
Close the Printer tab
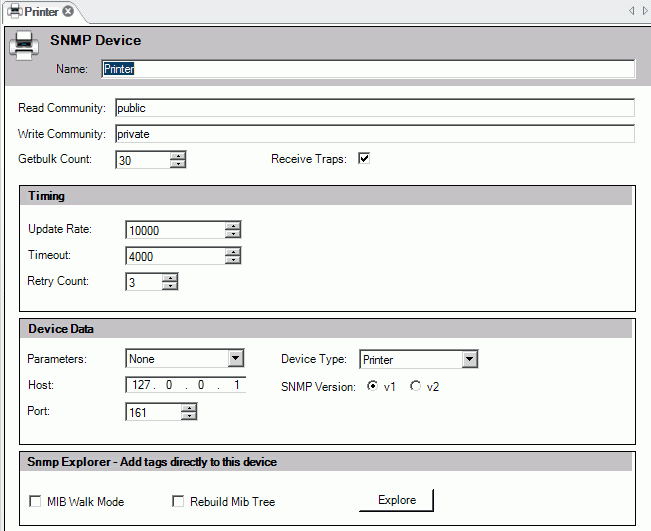click(68, 11)
